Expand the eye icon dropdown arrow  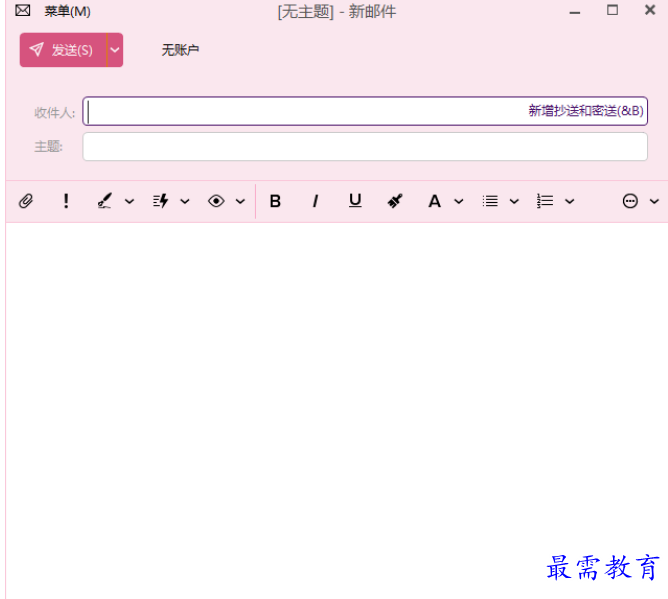click(240, 201)
